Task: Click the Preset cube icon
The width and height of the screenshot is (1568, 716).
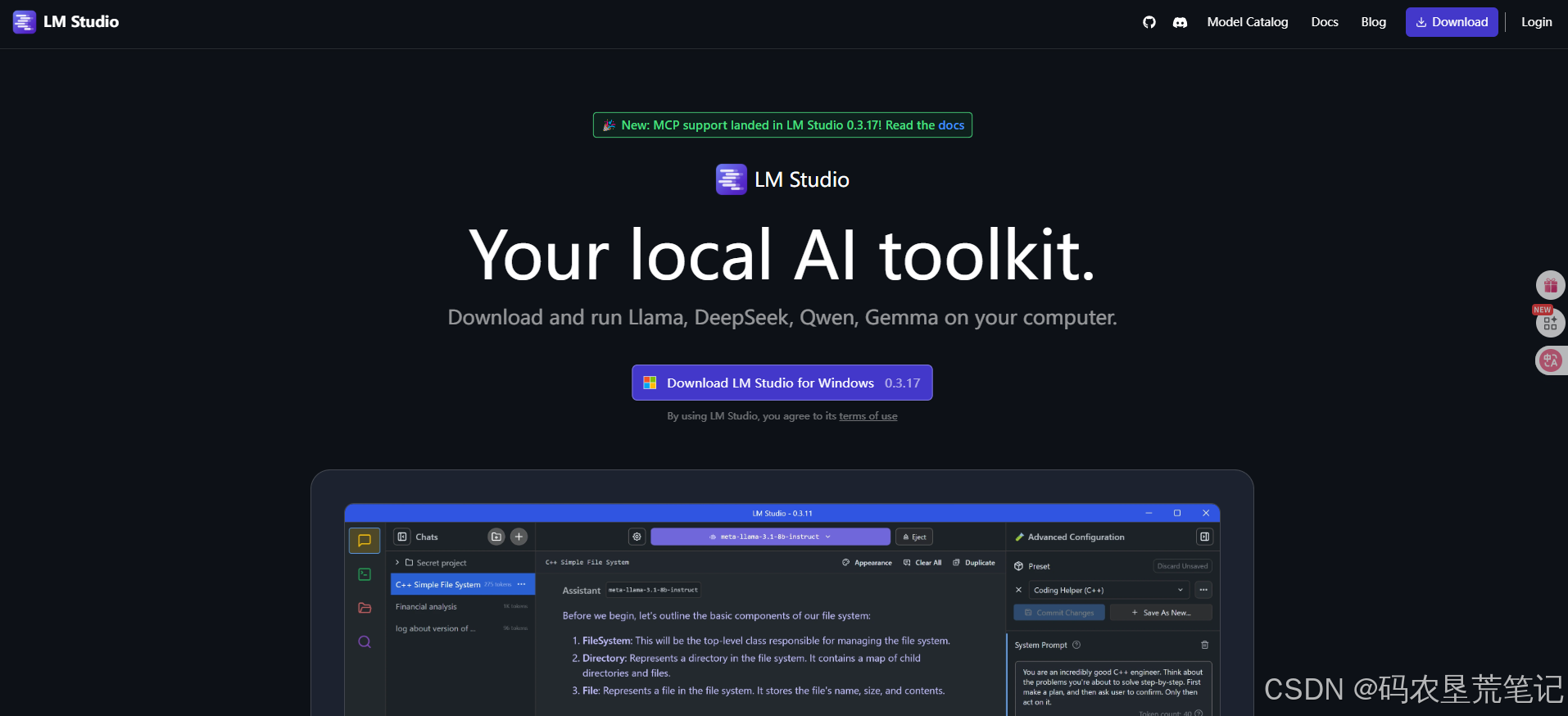Action: (1018, 566)
